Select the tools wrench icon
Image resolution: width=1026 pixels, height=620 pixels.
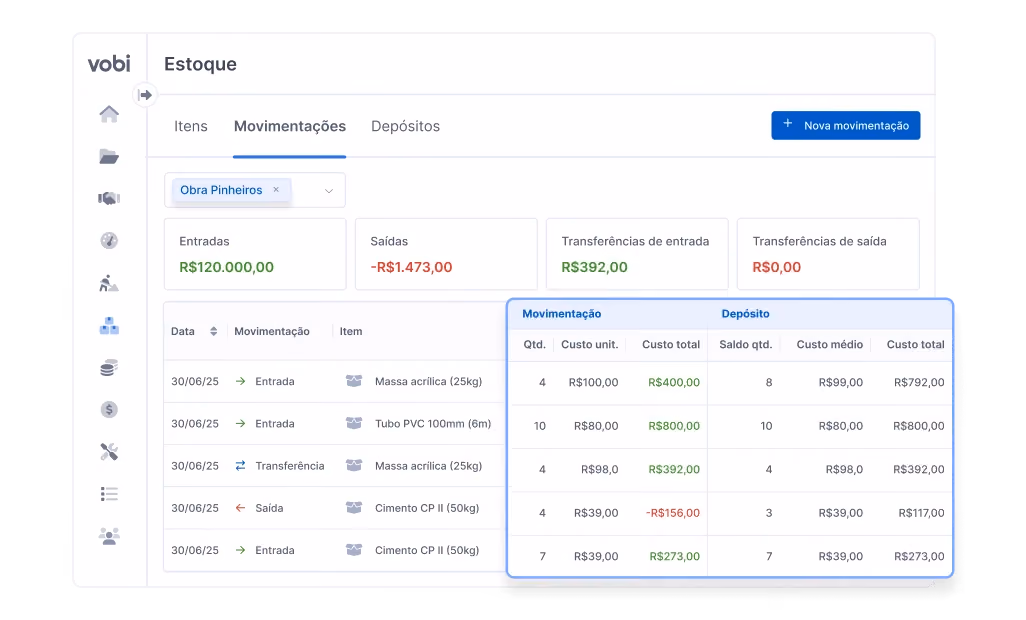tap(109, 451)
